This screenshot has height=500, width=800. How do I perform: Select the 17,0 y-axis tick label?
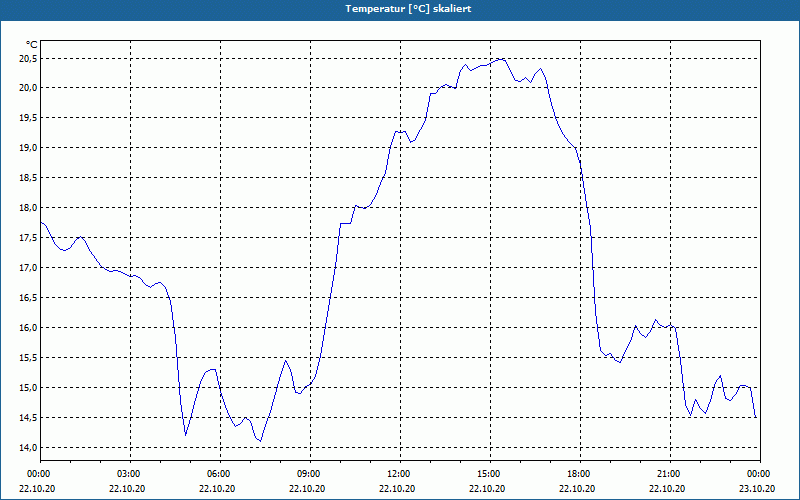(28, 268)
